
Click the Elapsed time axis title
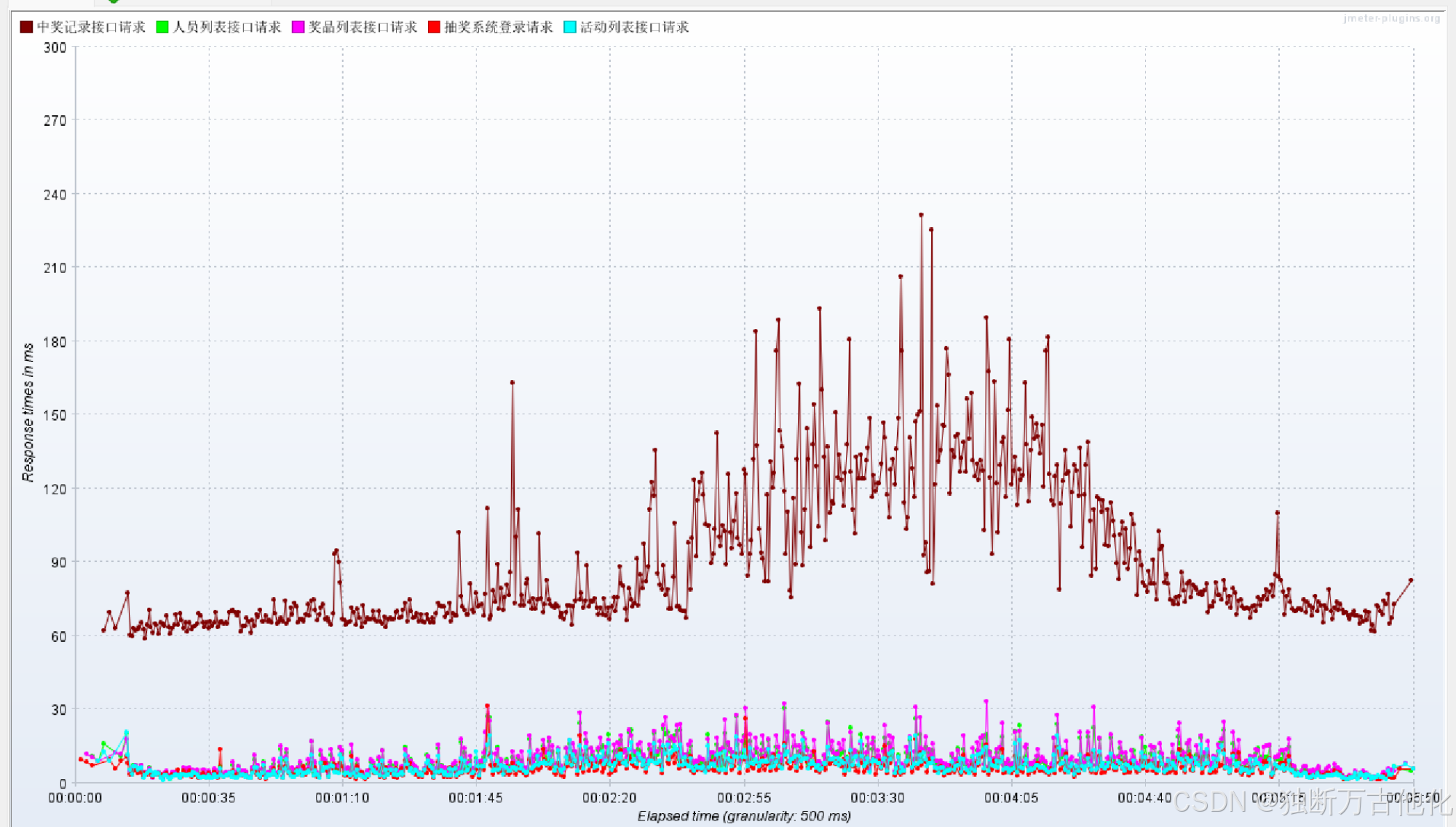click(744, 816)
